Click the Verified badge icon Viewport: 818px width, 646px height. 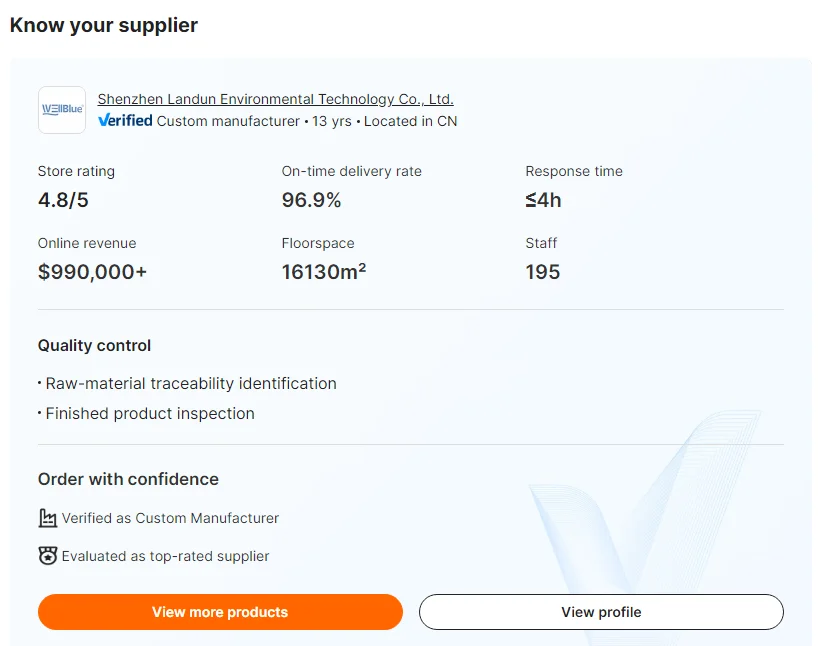click(x=125, y=121)
